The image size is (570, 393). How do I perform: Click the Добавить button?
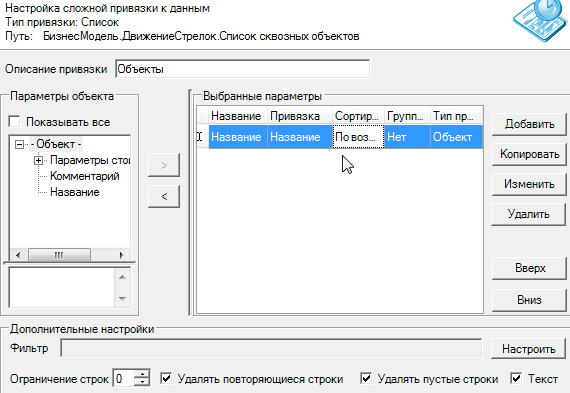[529, 124]
